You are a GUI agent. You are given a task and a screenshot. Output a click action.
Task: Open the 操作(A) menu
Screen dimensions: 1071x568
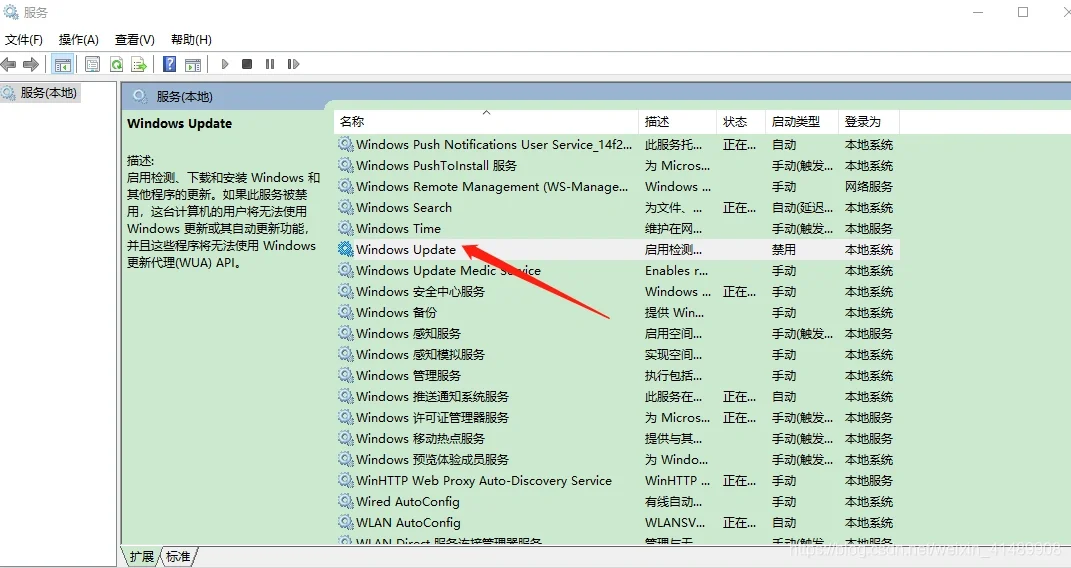(x=79, y=40)
